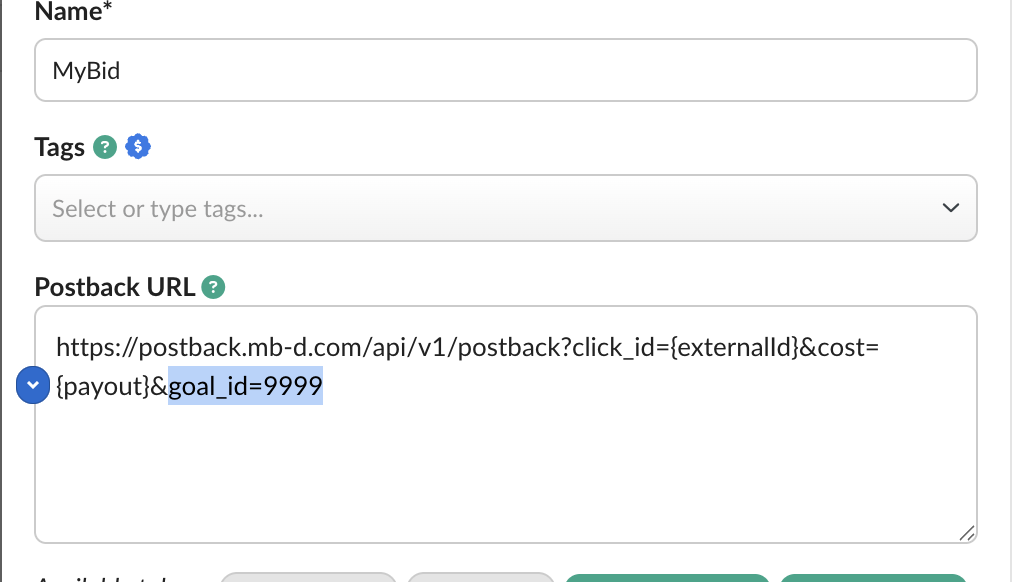Click the Postback URL field label

(115, 288)
